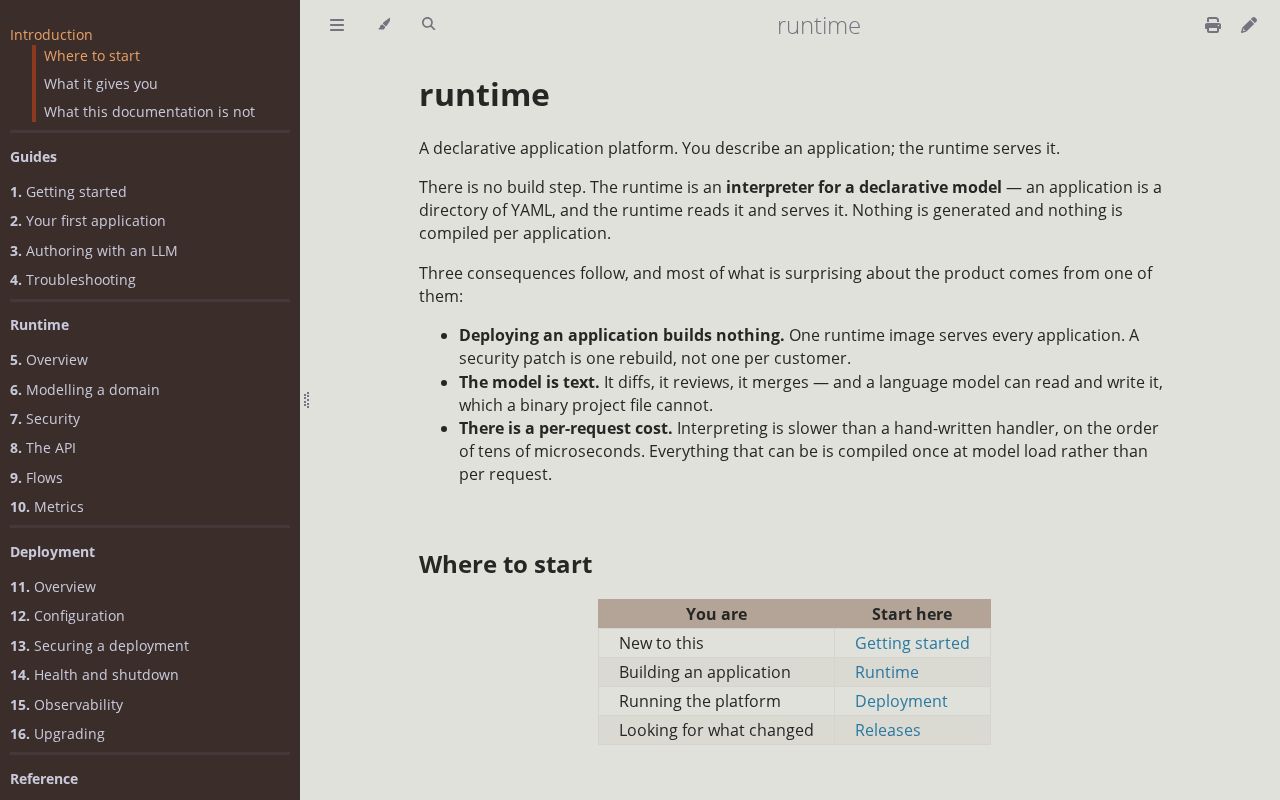Click the 'Where to start' page heading

[505, 564]
